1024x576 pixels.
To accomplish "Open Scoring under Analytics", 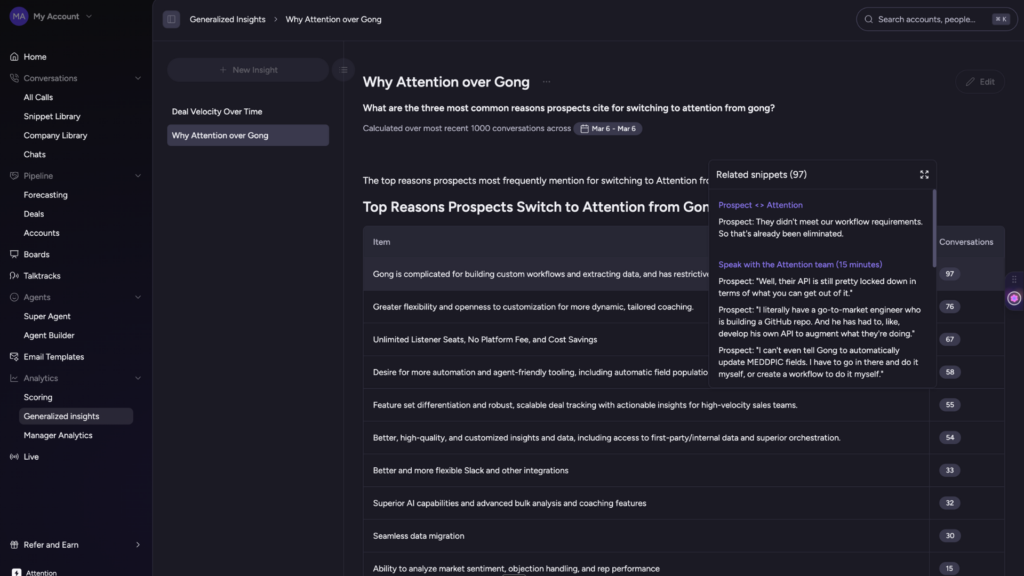I will (37, 397).
